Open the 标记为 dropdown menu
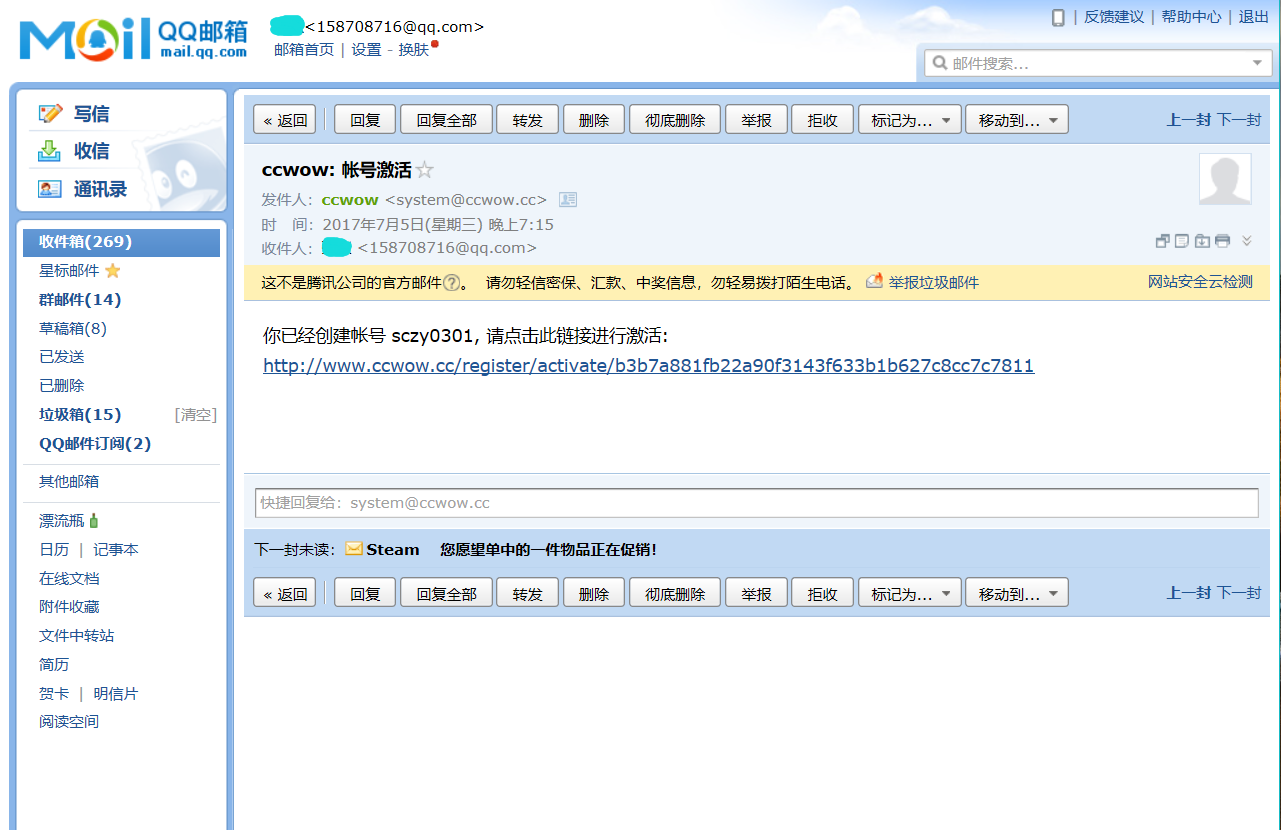This screenshot has width=1281, height=830. [909, 118]
